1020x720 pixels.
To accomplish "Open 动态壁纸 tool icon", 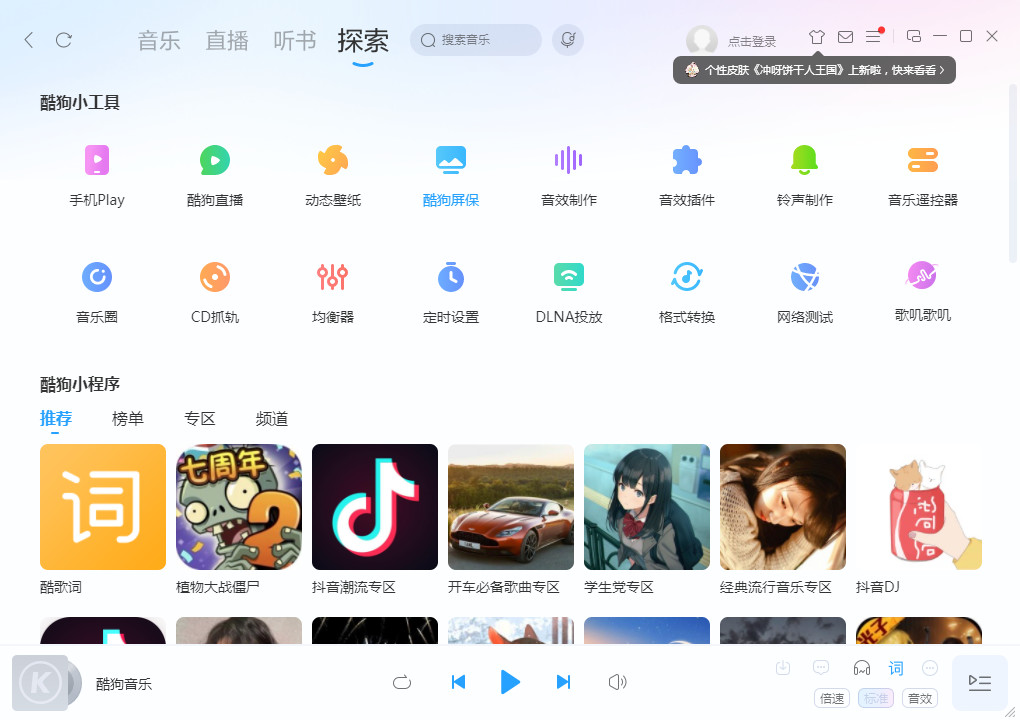I will click(x=333, y=160).
